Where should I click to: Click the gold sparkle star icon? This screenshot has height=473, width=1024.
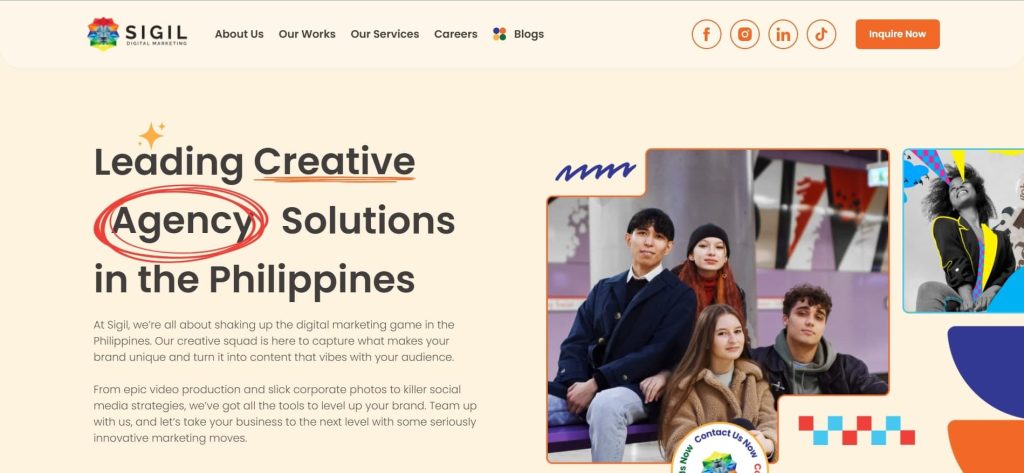click(152, 135)
